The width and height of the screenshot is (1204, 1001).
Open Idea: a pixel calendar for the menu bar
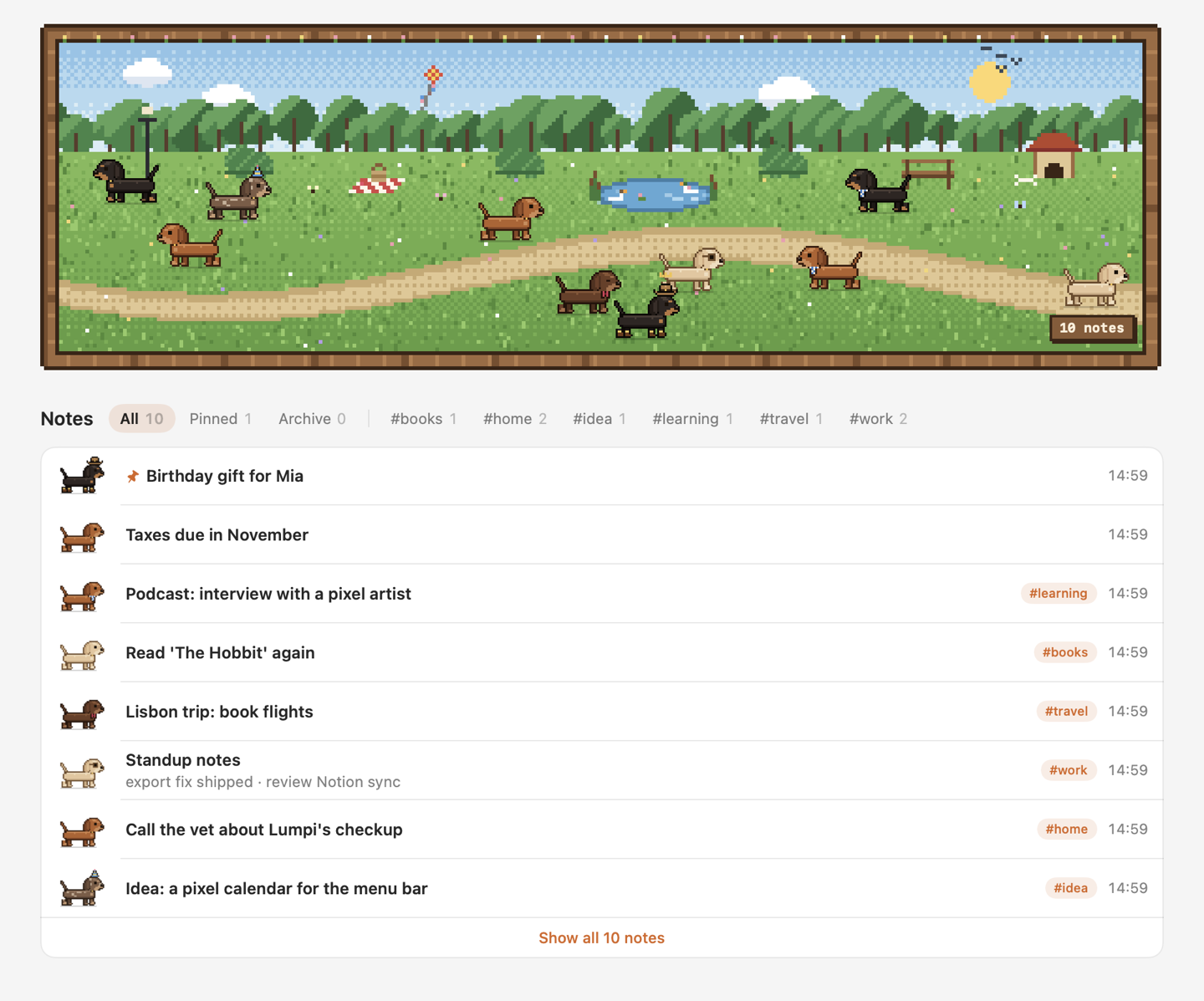pos(277,889)
